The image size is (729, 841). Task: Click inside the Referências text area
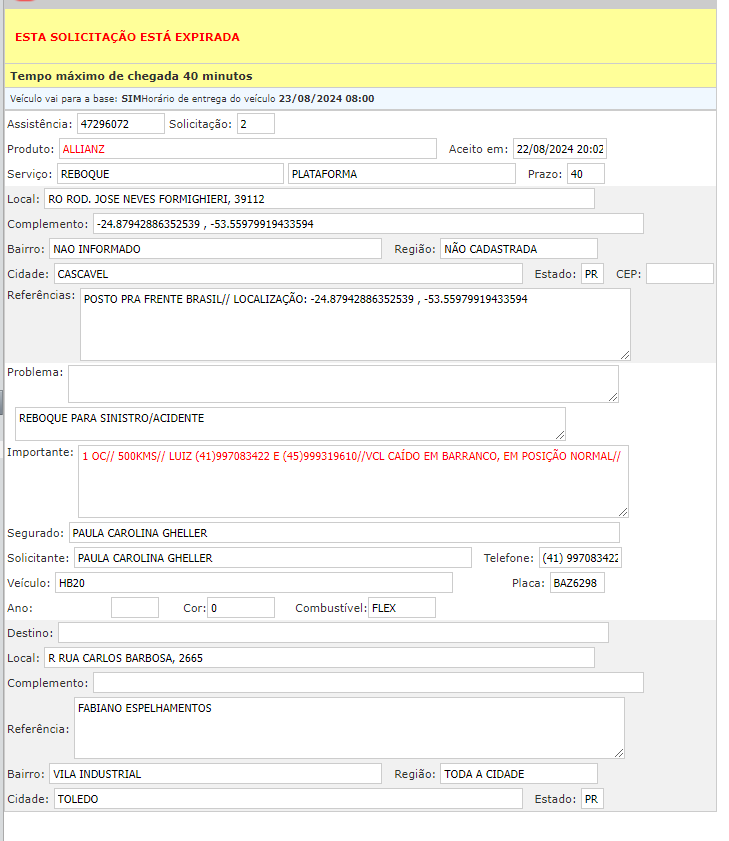355,325
